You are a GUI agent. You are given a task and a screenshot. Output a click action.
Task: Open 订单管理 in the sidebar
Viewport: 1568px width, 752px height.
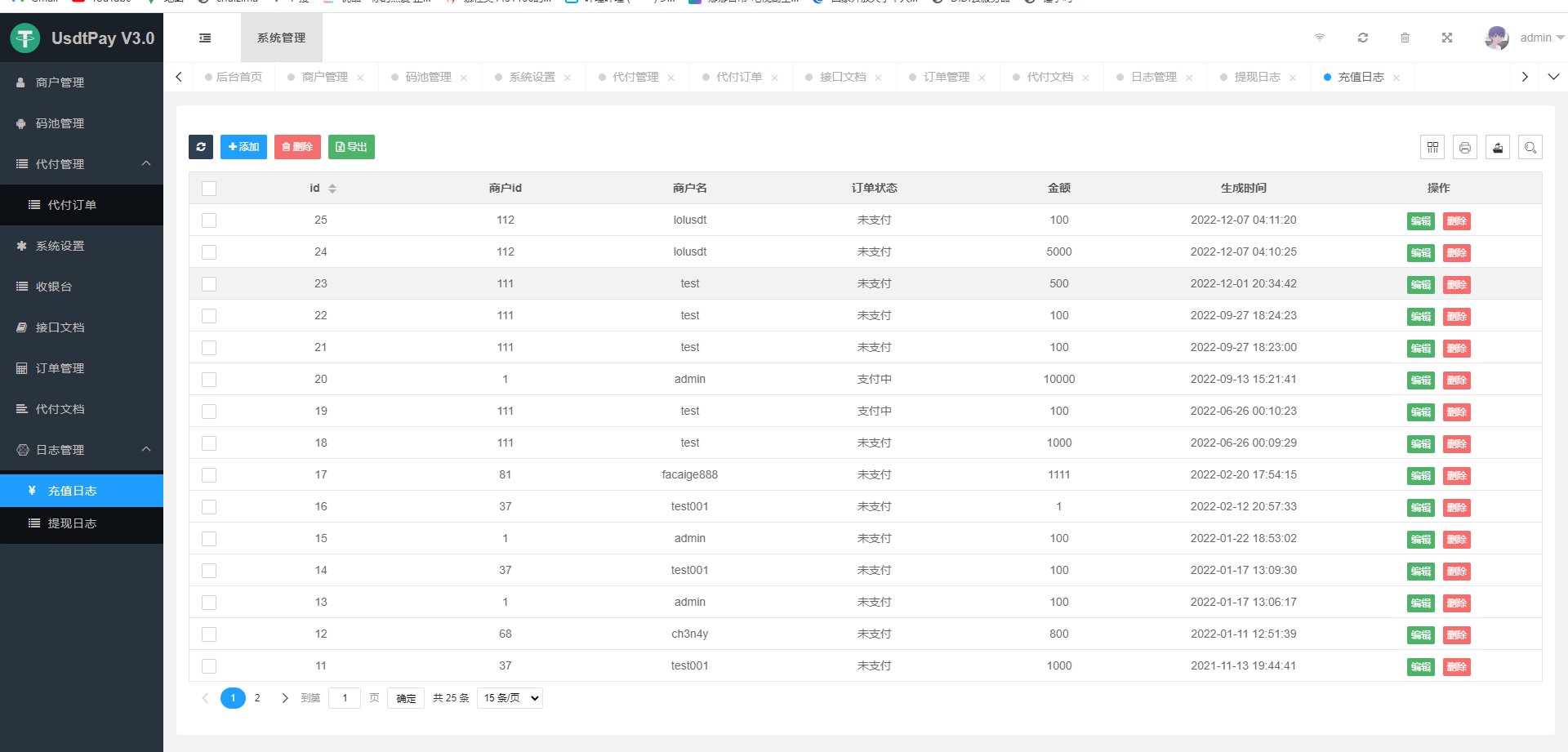coord(60,368)
